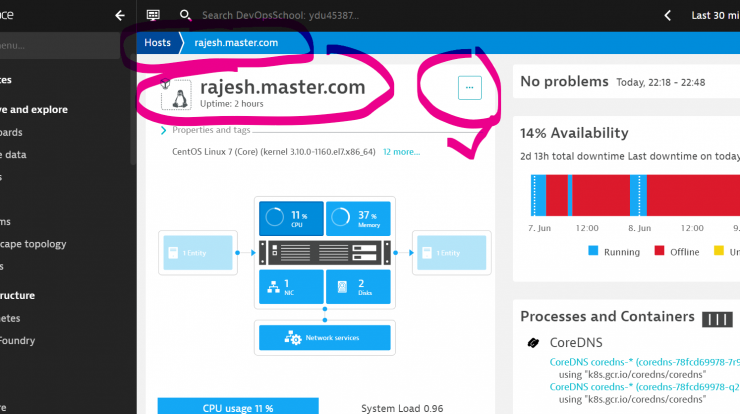Open the 11% CPU tile
This screenshot has height=414, width=740.
[x=291, y=219]
